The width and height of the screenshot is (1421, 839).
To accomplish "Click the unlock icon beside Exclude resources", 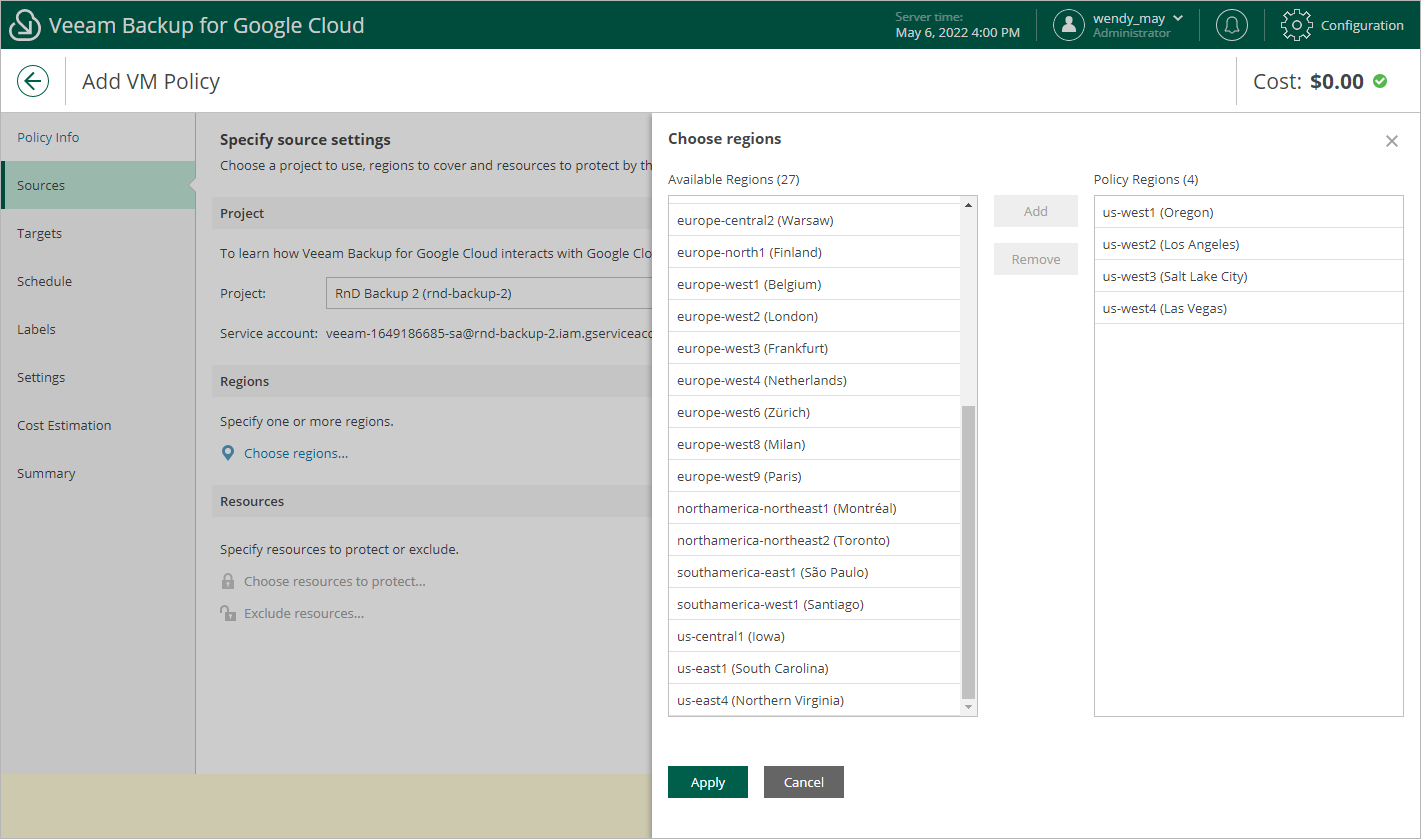I will [x=228, y=613].
